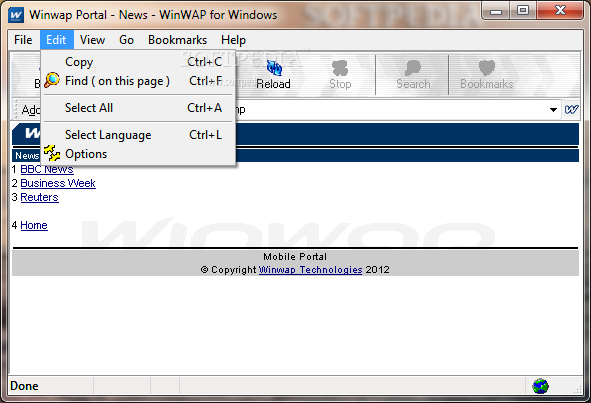This screenshot has height=403, width=591.
Task: Open the Bookmarks menu in the menu bar
Action: 177,40
